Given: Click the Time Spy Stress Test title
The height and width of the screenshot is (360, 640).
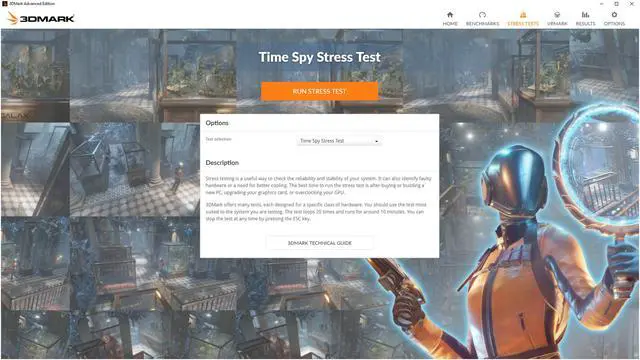Looking at the screenshot, I should [x=320, y=57].
